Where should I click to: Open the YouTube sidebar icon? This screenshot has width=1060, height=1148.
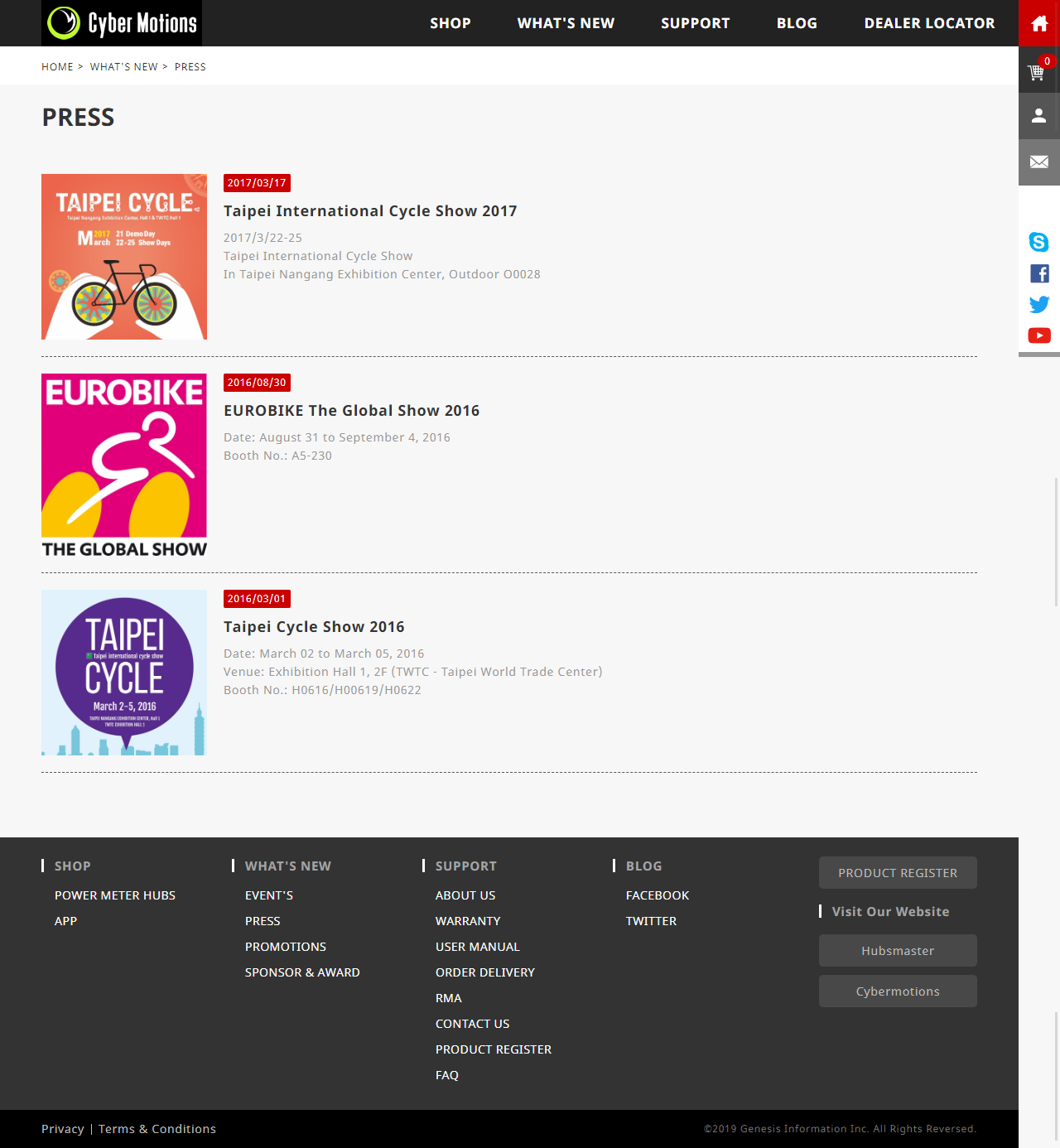point(1039,335)
